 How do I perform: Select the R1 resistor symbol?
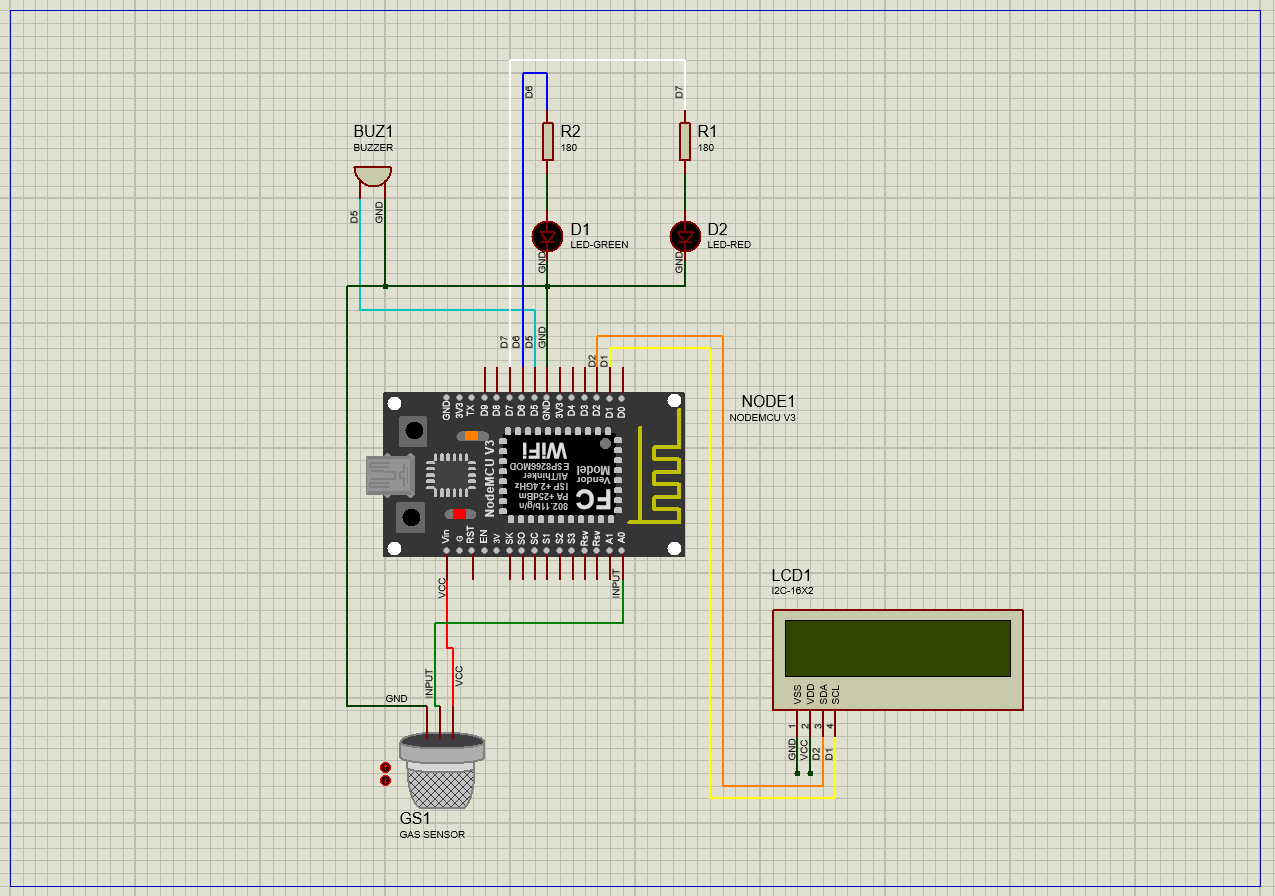[x=684, y=141]
